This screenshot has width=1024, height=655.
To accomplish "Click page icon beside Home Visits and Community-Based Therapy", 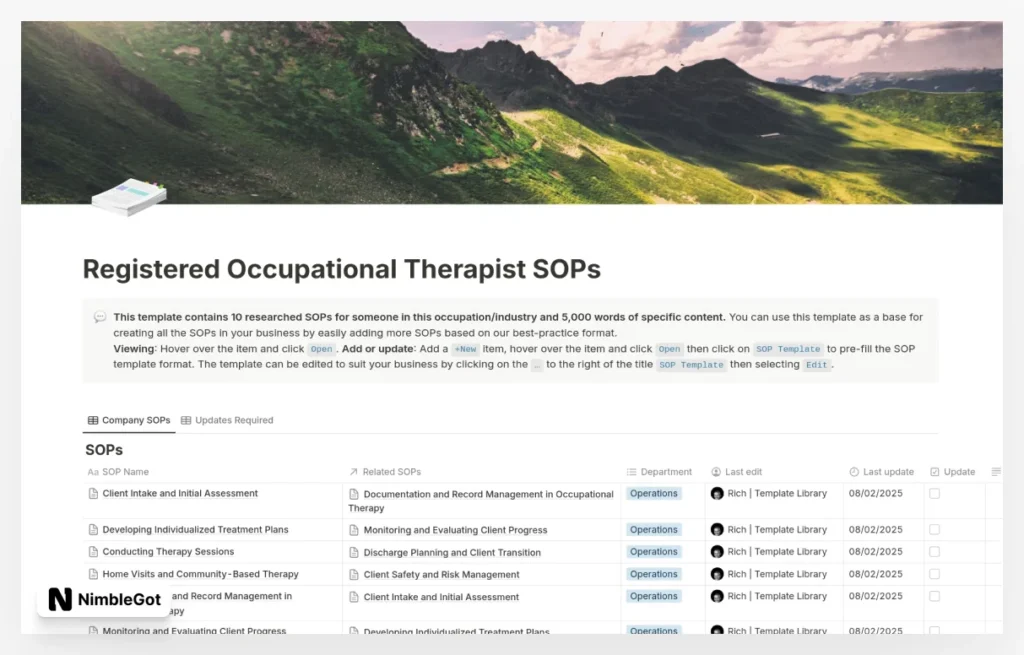I will tap(94, 574).
